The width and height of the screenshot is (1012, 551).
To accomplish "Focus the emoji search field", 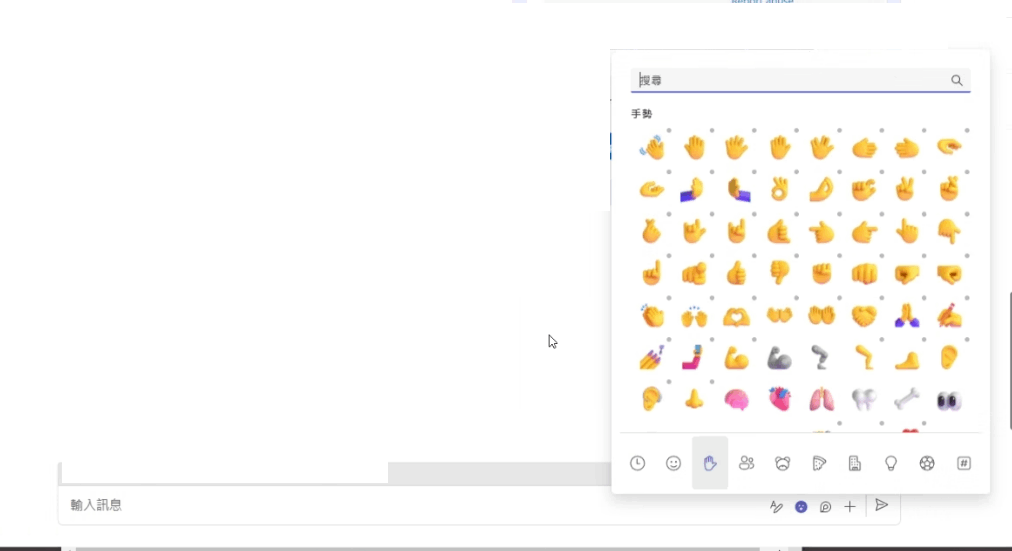I will (800, 80).
